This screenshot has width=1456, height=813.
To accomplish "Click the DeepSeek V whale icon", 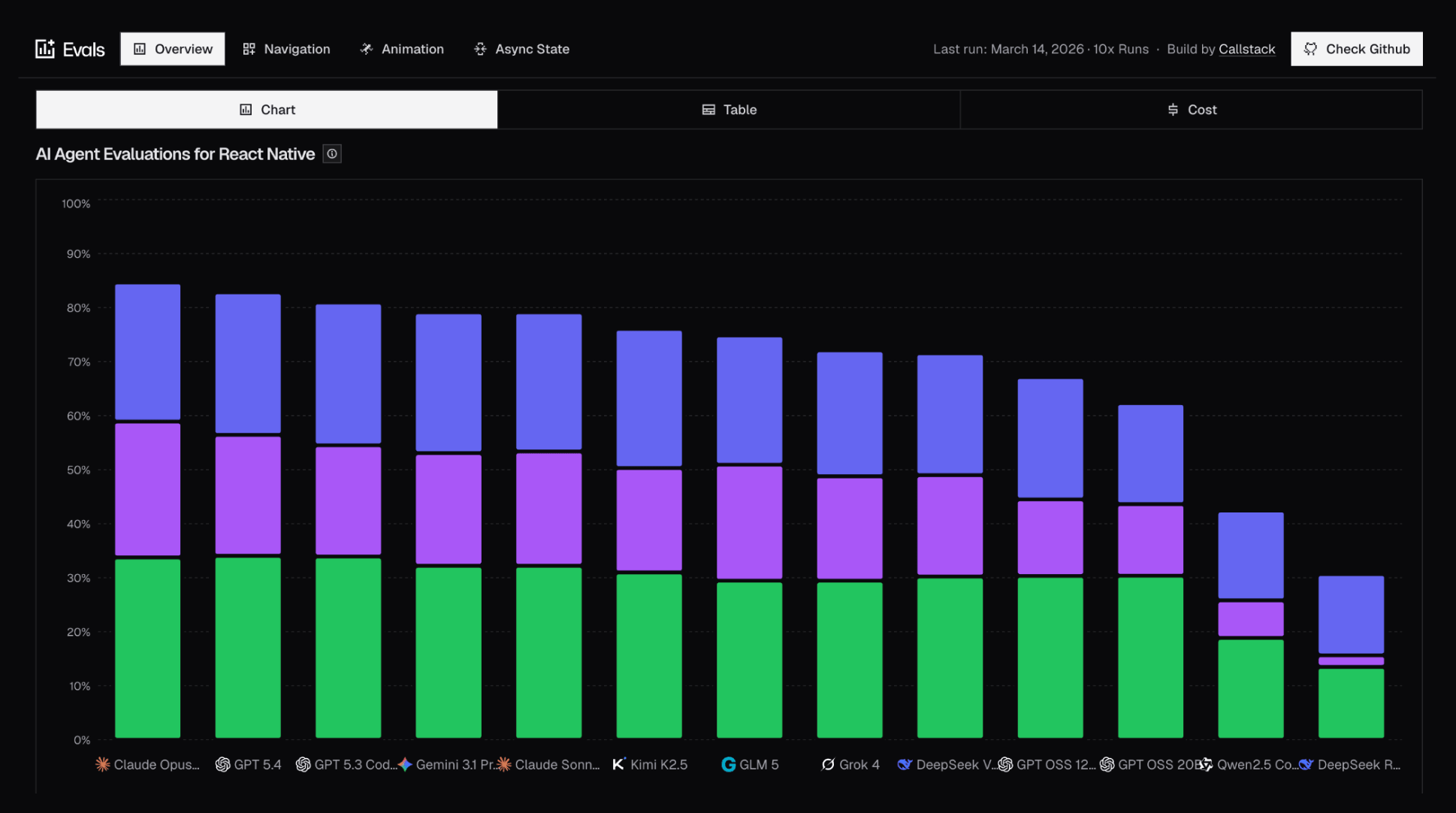I will click(905, 764).
